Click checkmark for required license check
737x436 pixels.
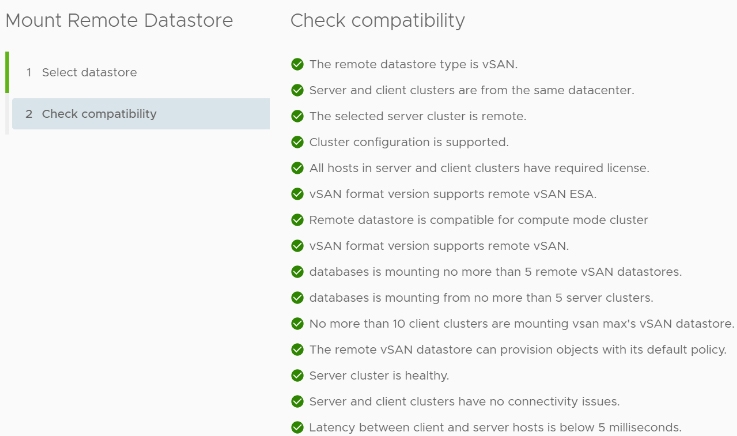297,168
